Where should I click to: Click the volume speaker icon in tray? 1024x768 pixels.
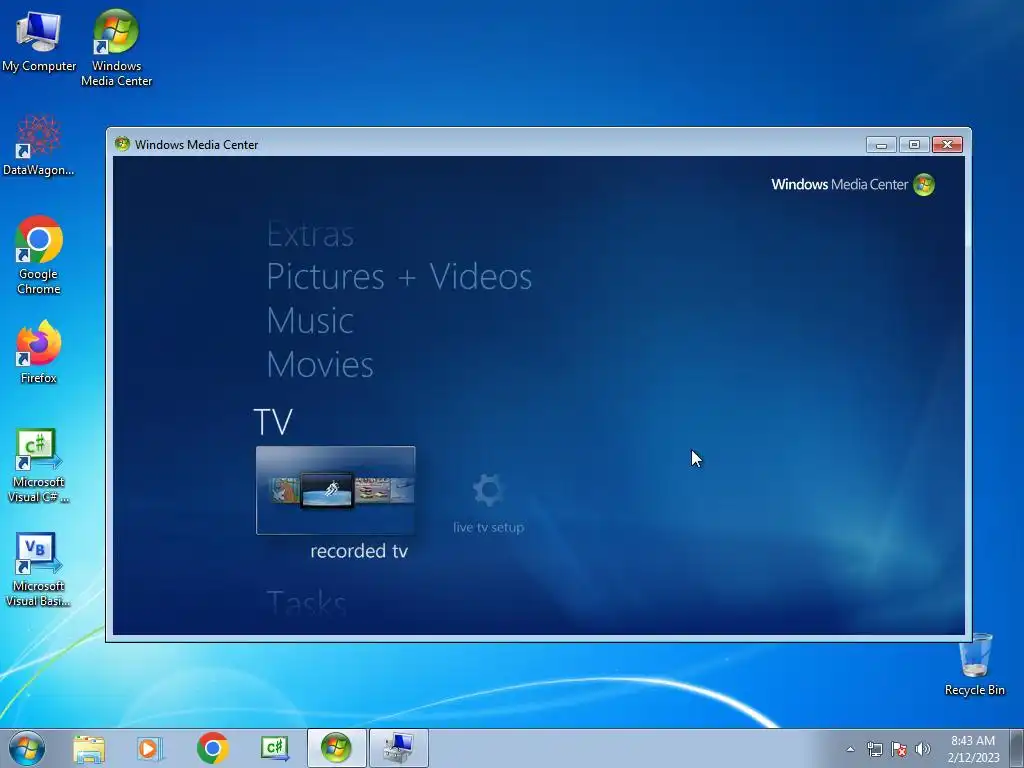coord(923,749)
